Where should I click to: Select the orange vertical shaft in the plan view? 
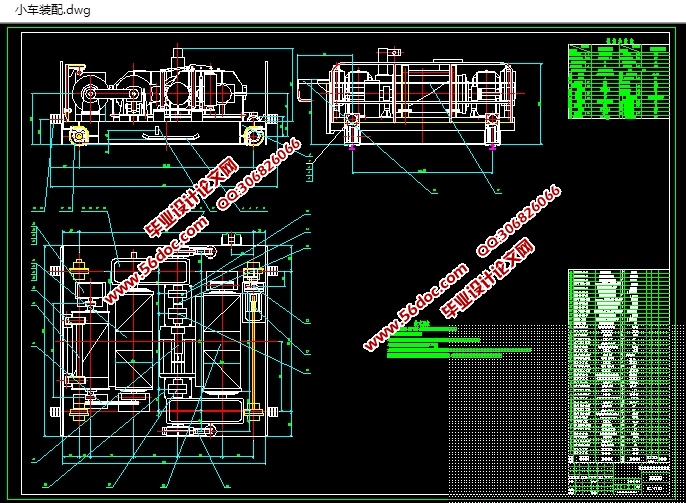point(253,350)
